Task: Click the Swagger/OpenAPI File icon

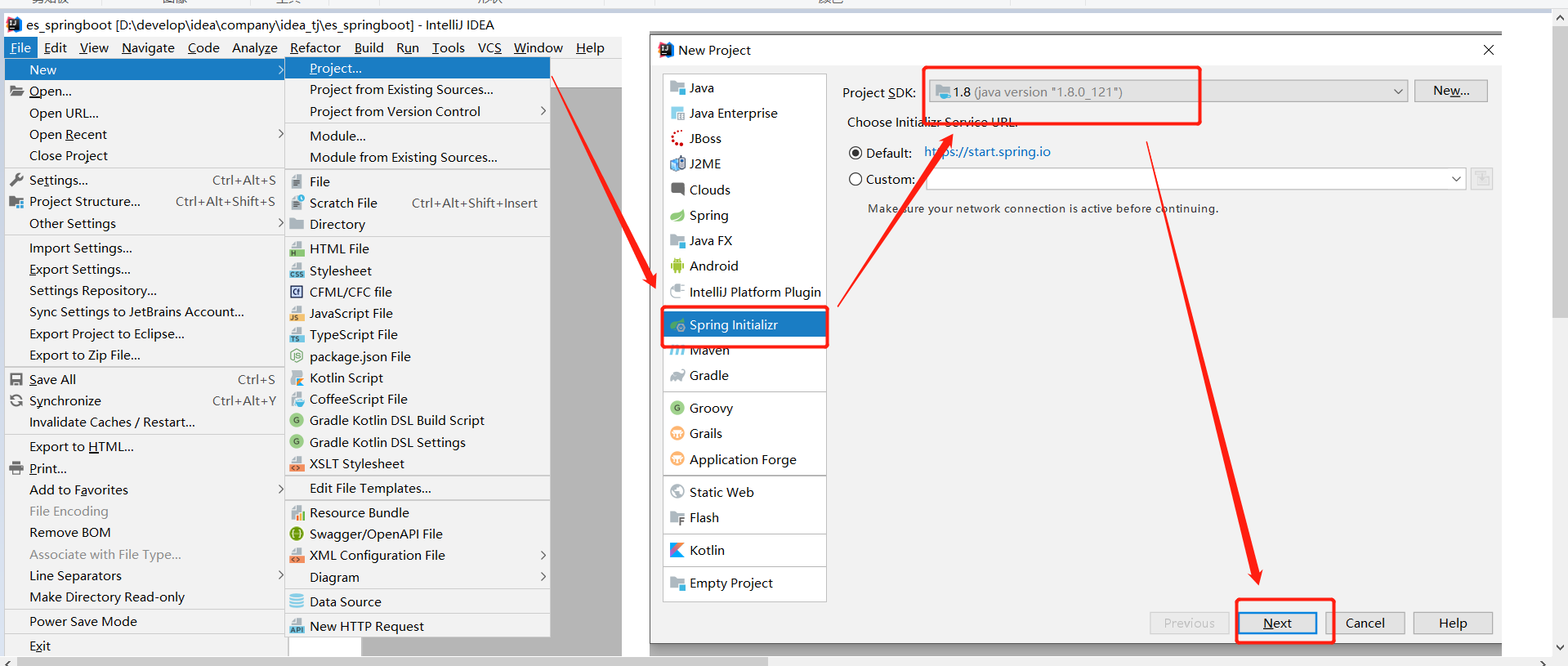Action: point(297,534)
